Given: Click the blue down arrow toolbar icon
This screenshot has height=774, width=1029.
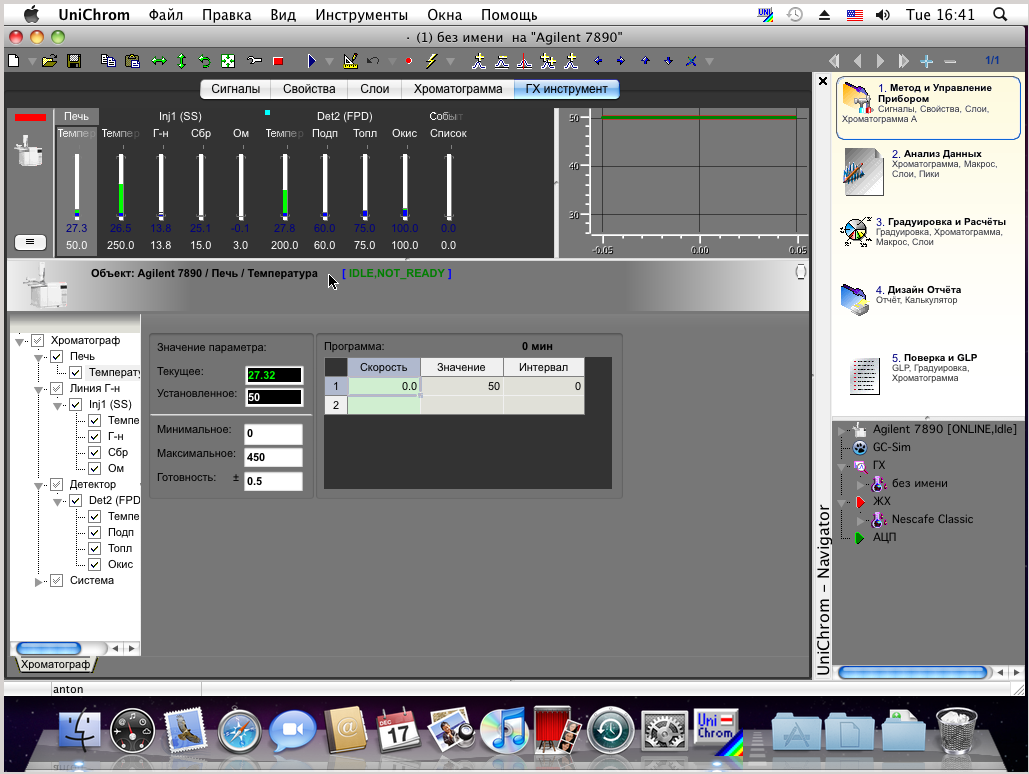Looking at the screenshot, I should pyautogui.click(x=668, y=61).
